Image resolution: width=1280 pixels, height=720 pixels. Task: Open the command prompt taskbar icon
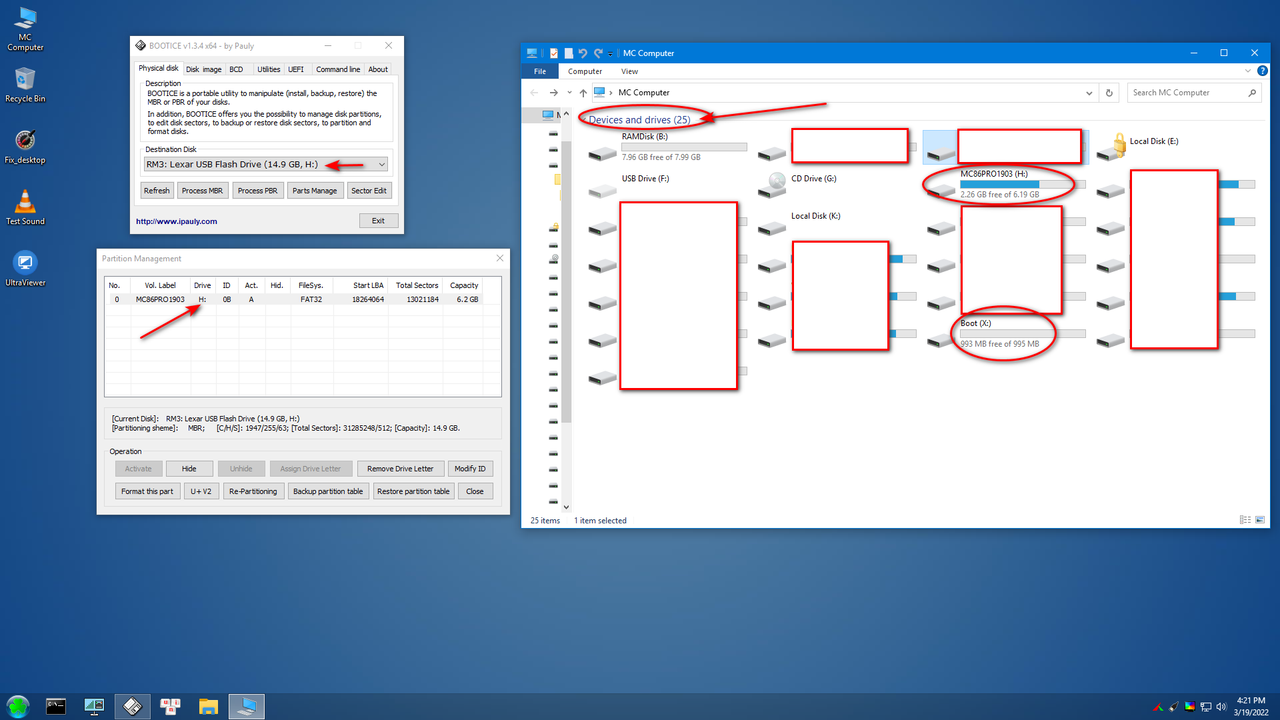(x=57, y=706)
